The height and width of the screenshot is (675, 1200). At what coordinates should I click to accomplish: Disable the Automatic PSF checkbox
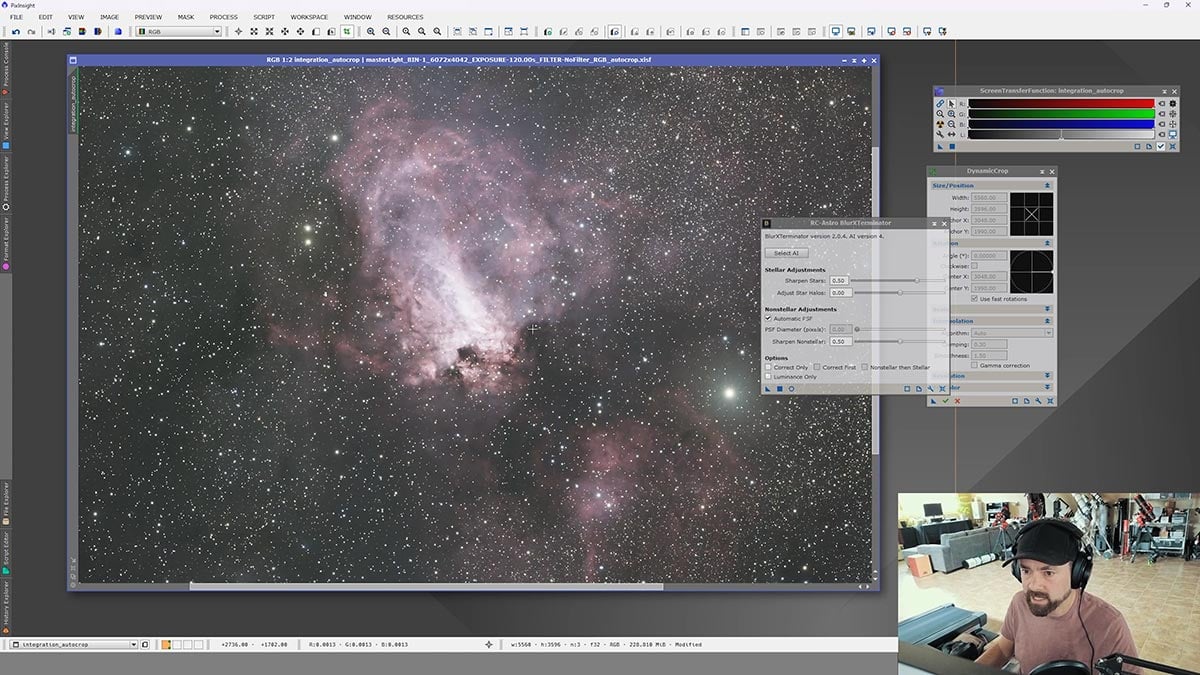pyautogui.click(x=768, y=318)
